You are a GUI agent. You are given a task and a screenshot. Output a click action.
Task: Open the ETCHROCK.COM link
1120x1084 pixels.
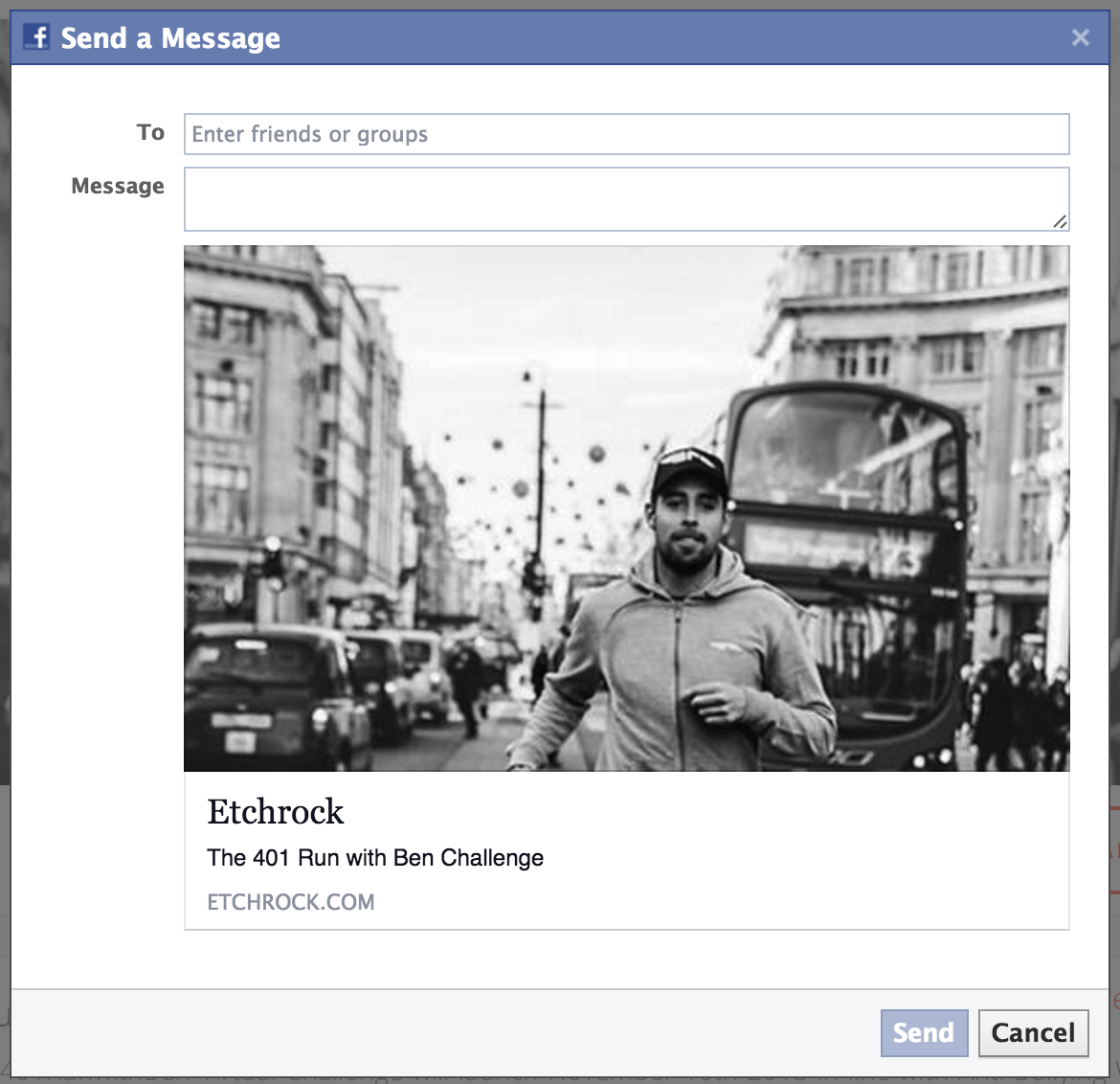pyautogui.click(x=291, y=902)
